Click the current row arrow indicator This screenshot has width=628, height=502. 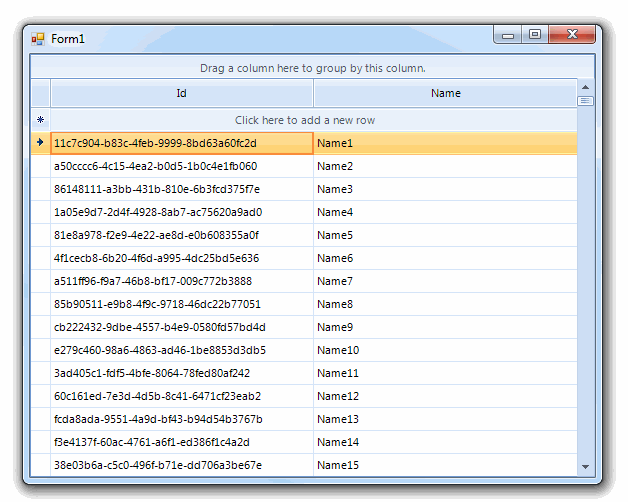pos(40,143)
